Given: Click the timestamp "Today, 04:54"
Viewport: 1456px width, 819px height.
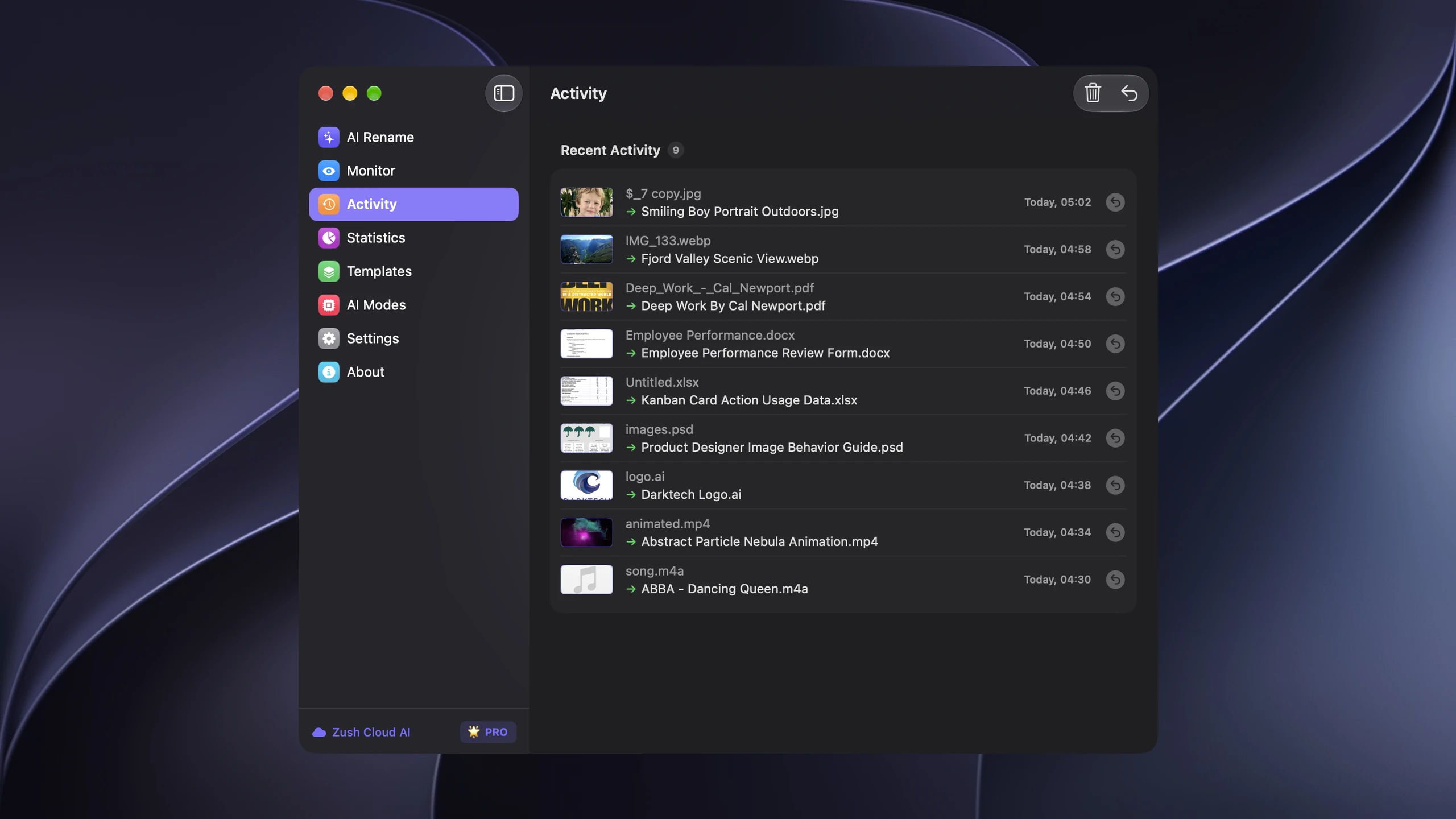Looking at the screenshot, I should pos(1057,297).
